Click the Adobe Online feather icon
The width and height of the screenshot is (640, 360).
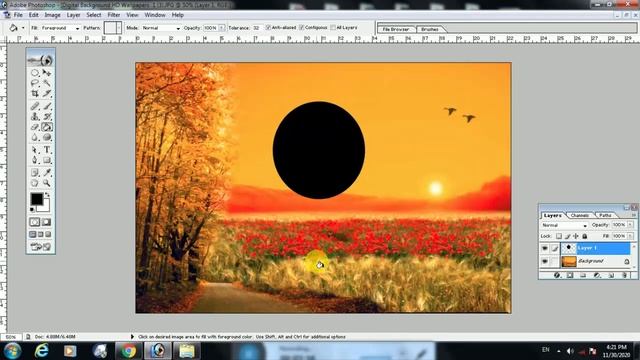pos(41,60)
